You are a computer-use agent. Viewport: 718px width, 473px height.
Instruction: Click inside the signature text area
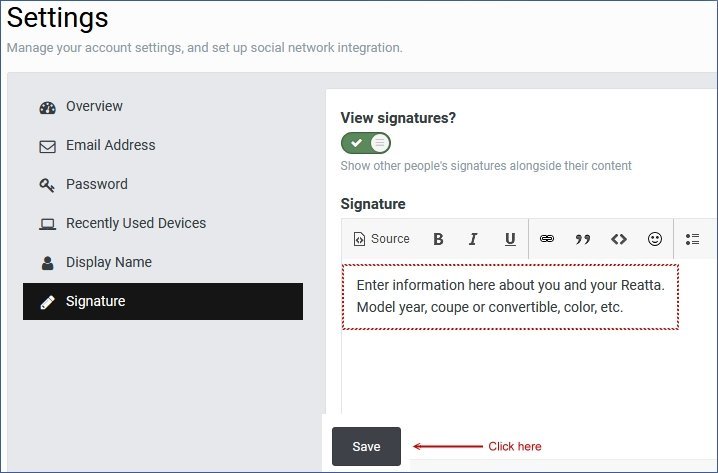point(510,297)
